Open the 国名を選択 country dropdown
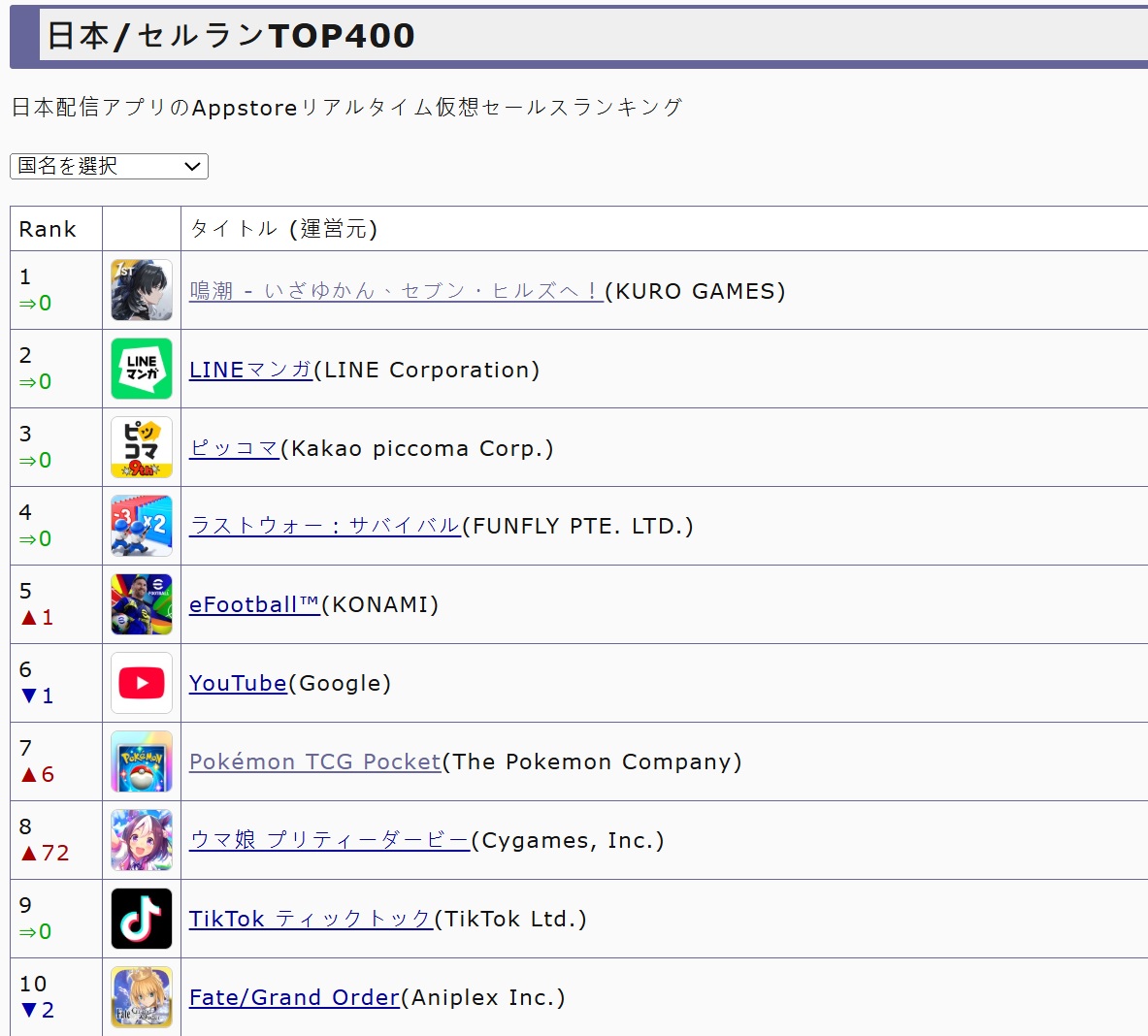1148x1036 pixels. pos(109,166)
